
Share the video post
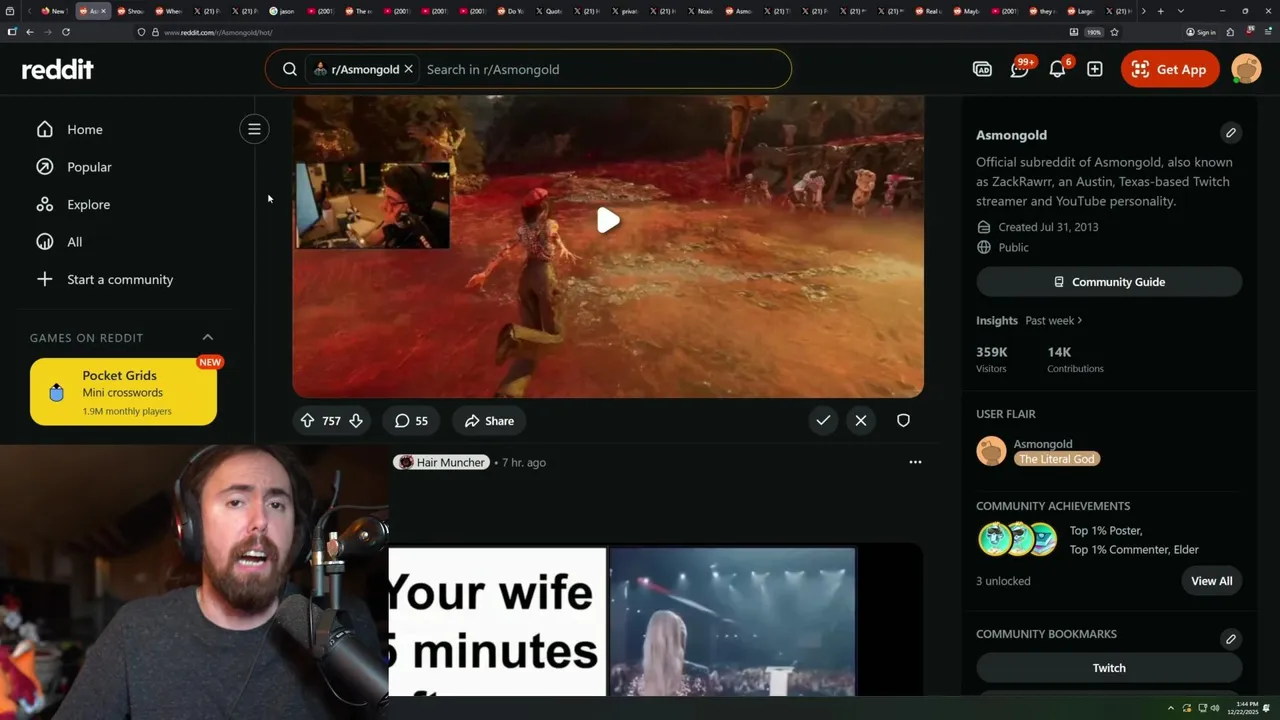[x=489, y=421]
